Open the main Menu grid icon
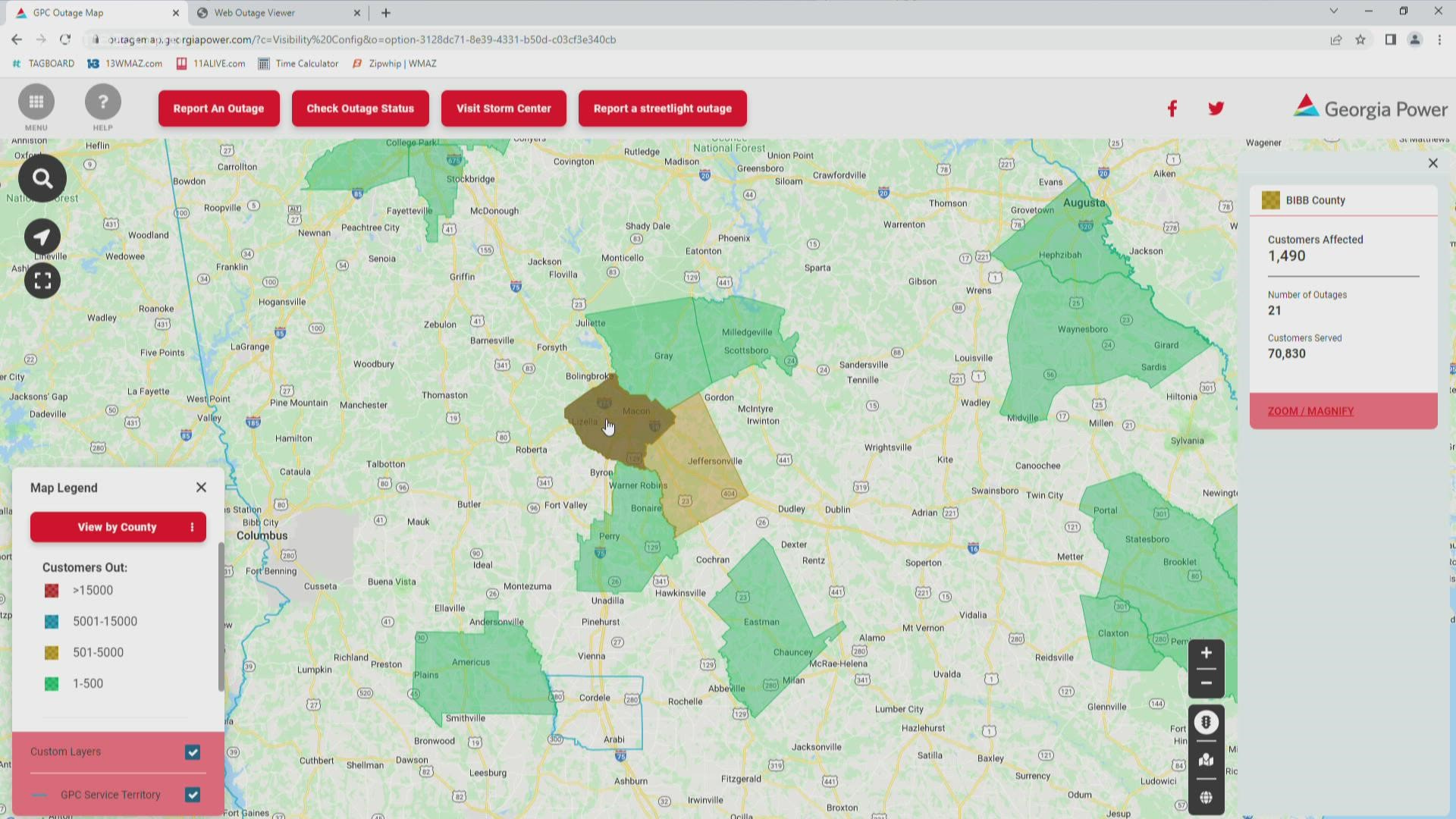Image resolution: width=1456 pixels, height=819 pixels. pos(36,102)
